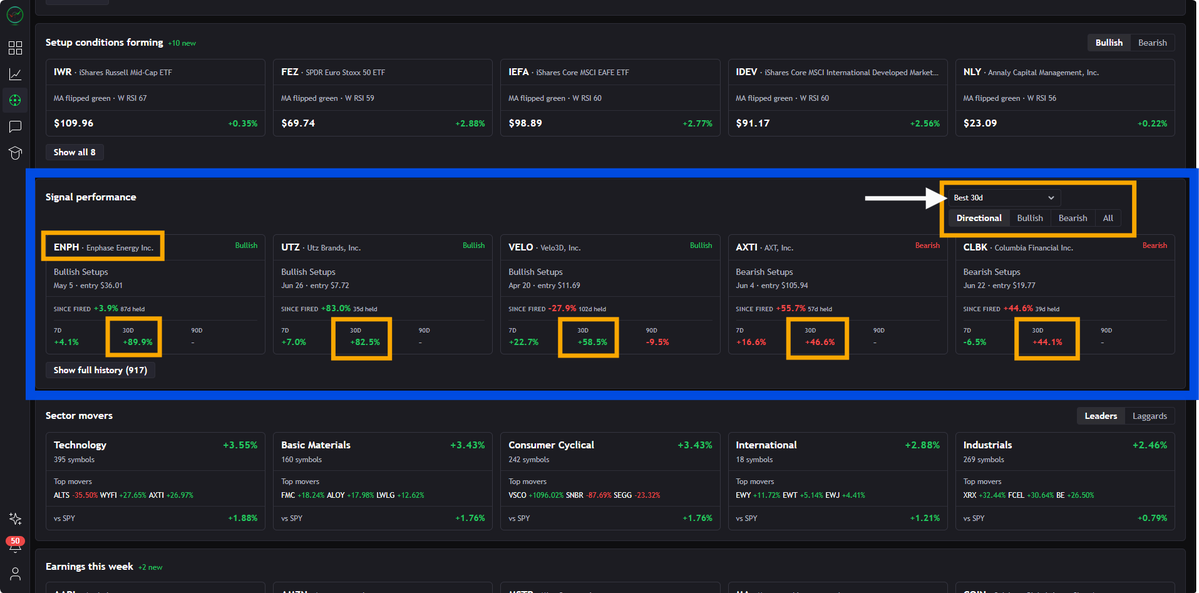
Task: Click the sparkles AI icon in sidebar
Action: [15, 519]
